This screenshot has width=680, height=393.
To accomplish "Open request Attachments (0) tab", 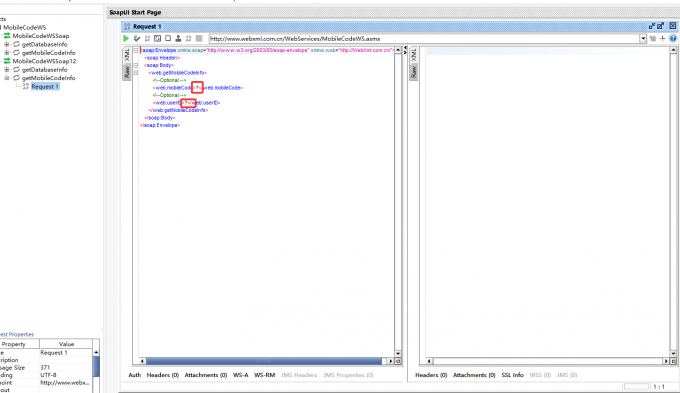I will pos(206,375).
